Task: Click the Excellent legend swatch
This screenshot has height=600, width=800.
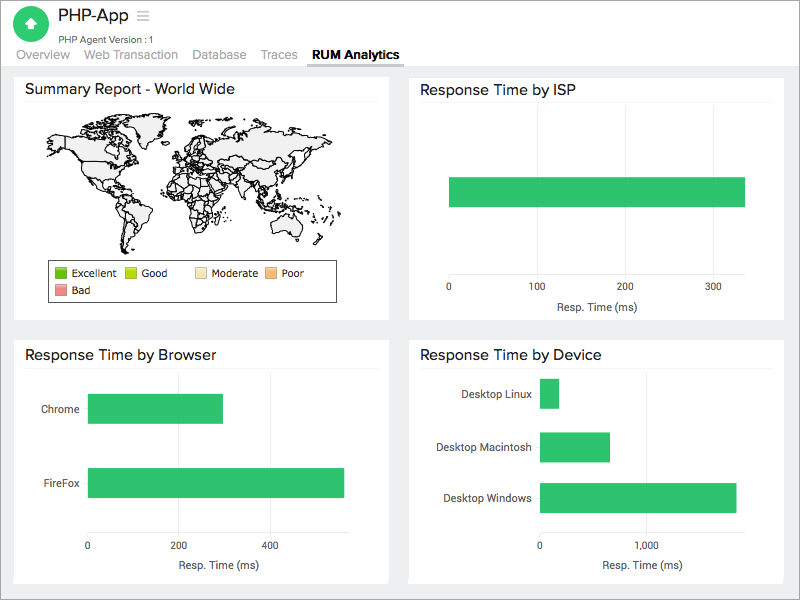Action: point(61,273)
